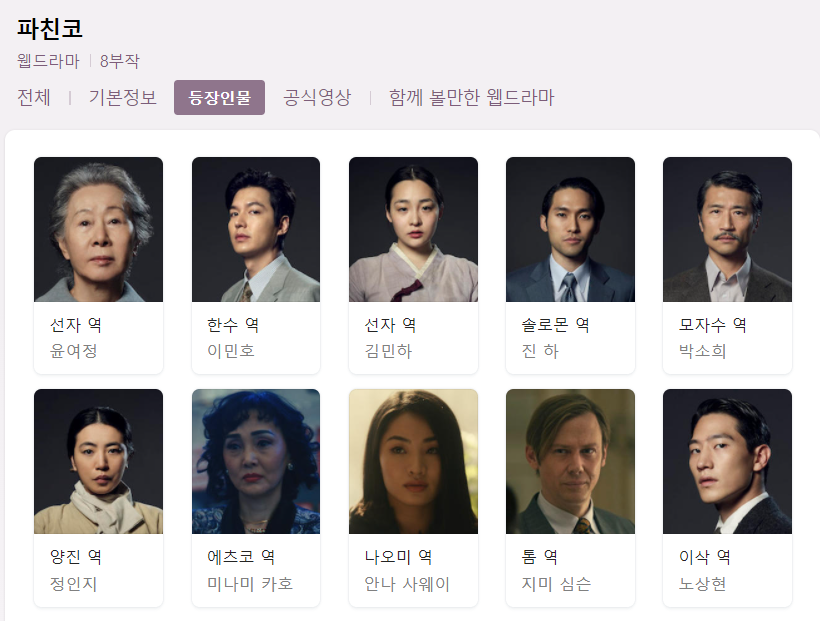Click actor name 지미 심슨
The width and height of the screenshot is (820, 621).
(x=556, y=583)
